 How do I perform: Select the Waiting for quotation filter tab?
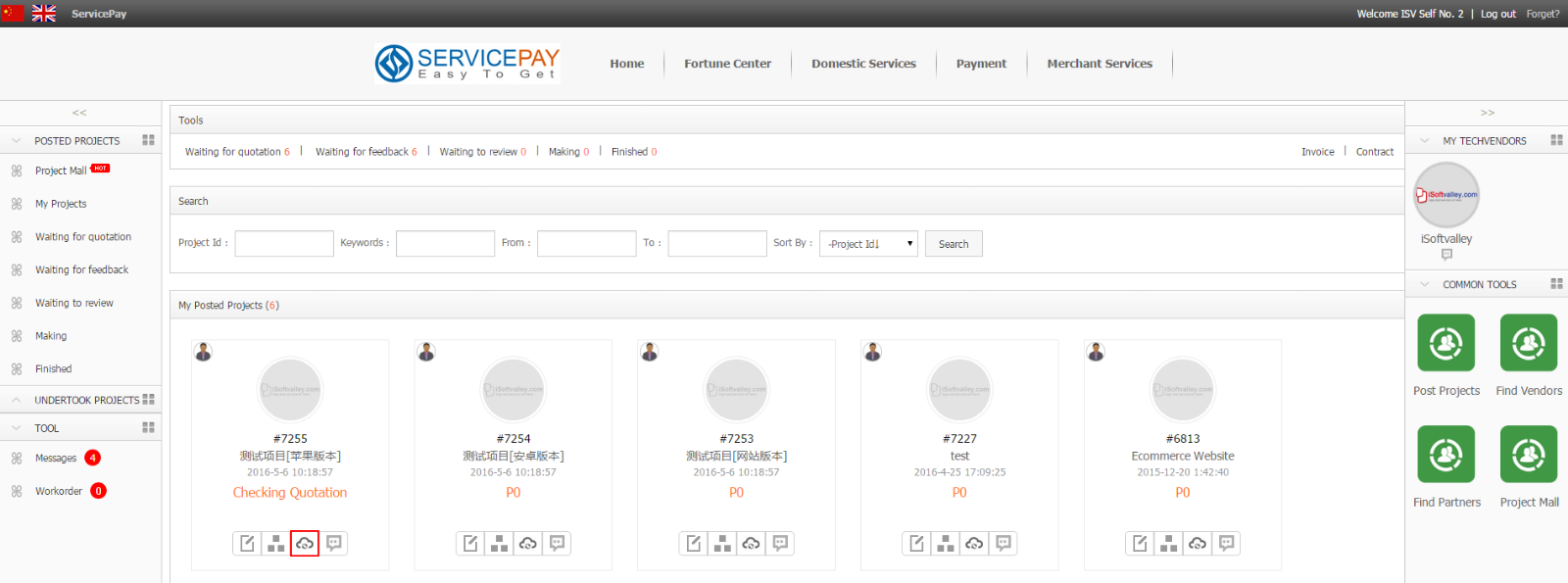point(237,152)
